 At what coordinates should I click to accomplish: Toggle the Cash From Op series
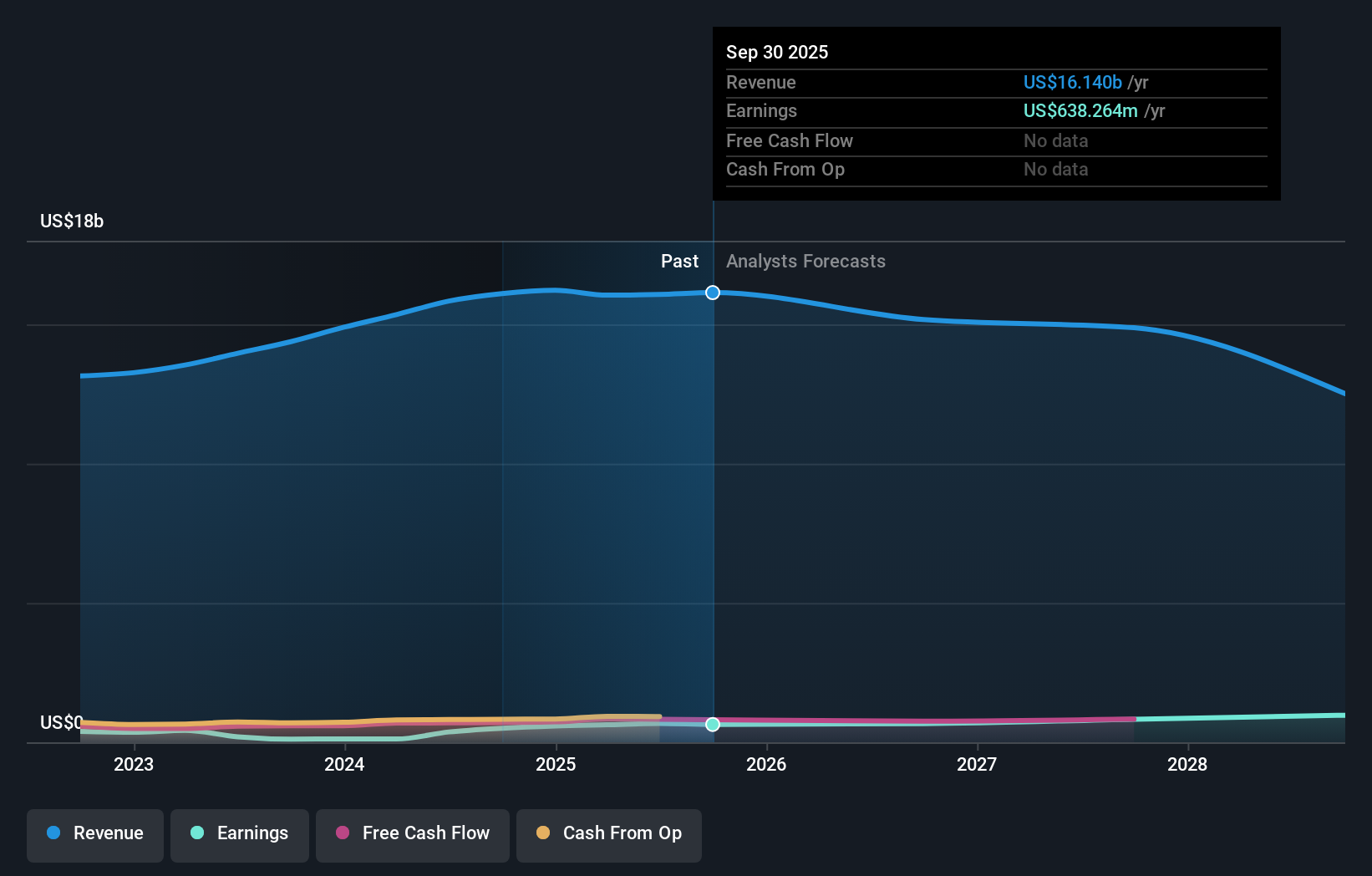[x=608, y=834]
